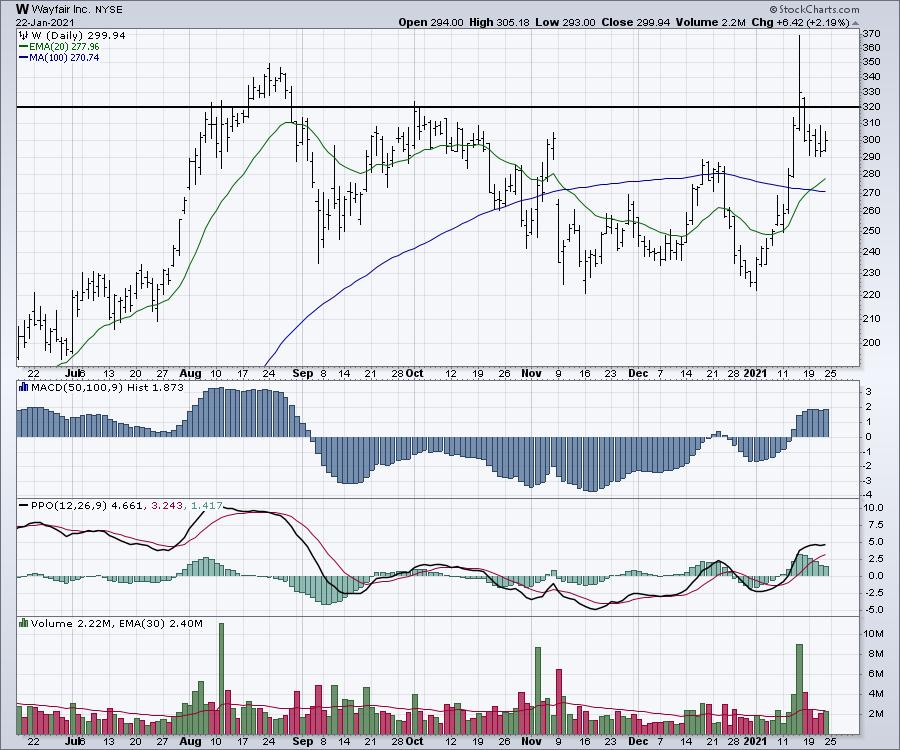This screenshot has width=900, height=750.
Task: Click the 22-Jan-2021 date label
Action: click(44, 22)
